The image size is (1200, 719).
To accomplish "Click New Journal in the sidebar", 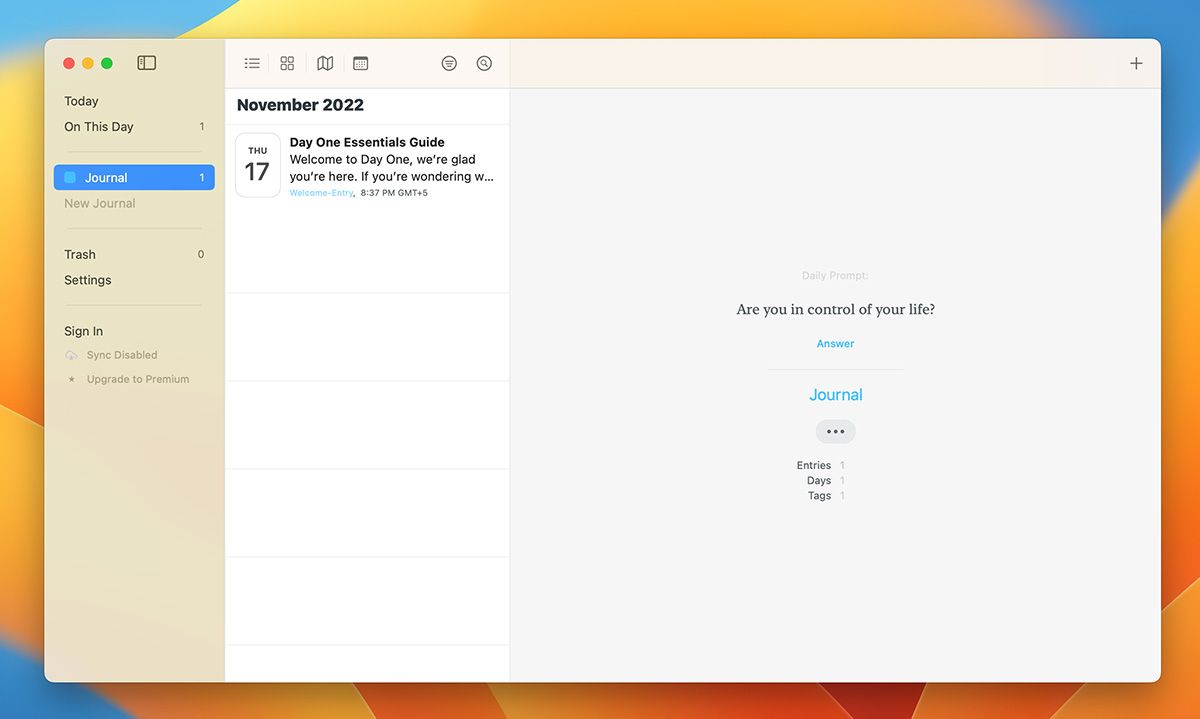I will pyautogui.click(x=100, y=203).
